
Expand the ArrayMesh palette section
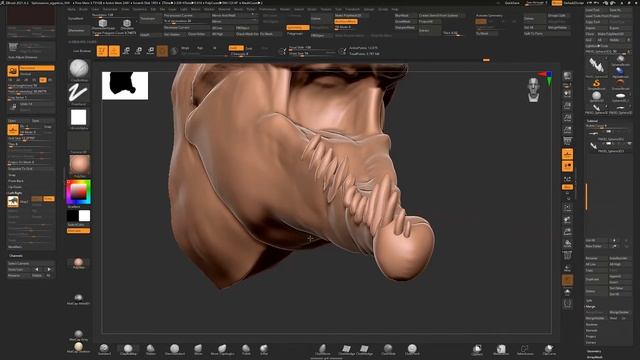point(595,357)
